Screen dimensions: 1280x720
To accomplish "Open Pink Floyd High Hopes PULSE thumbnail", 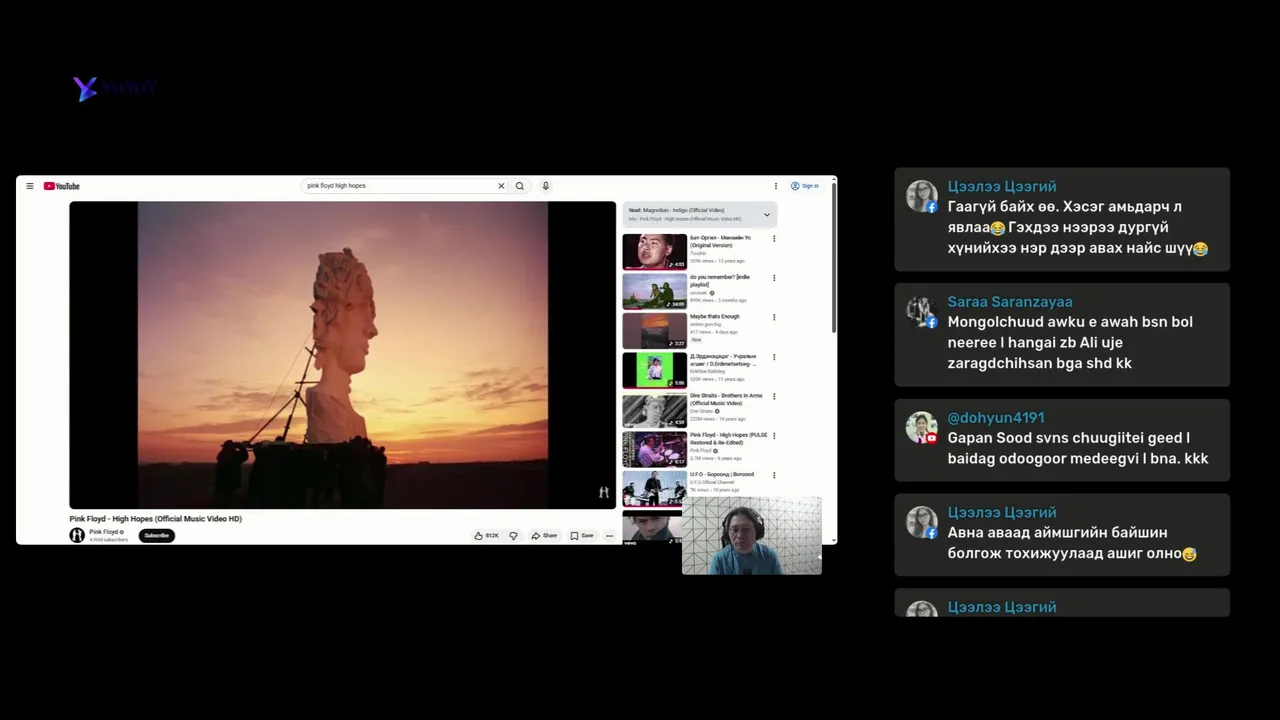I will tap(654, 449).
